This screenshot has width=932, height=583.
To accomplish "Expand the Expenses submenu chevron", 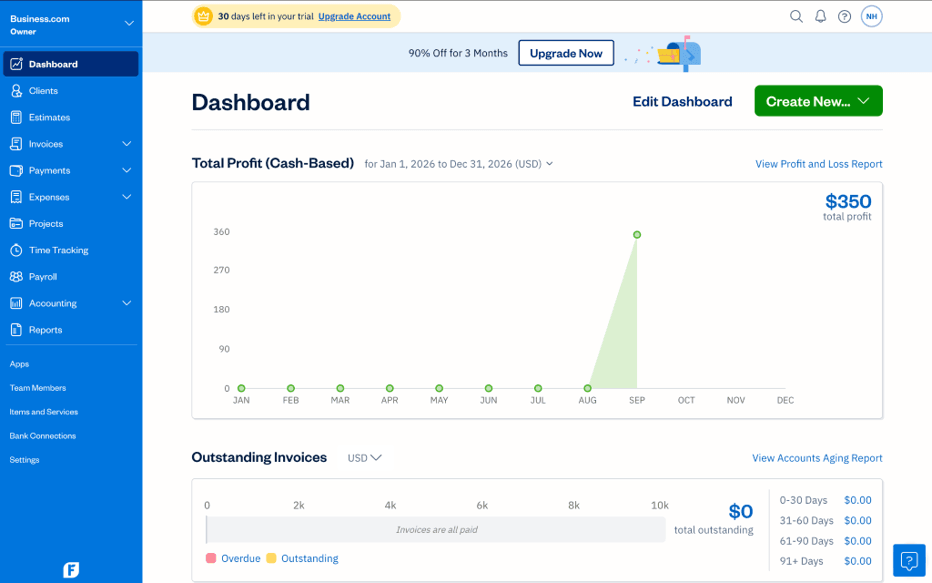I will tap(127, 197).
